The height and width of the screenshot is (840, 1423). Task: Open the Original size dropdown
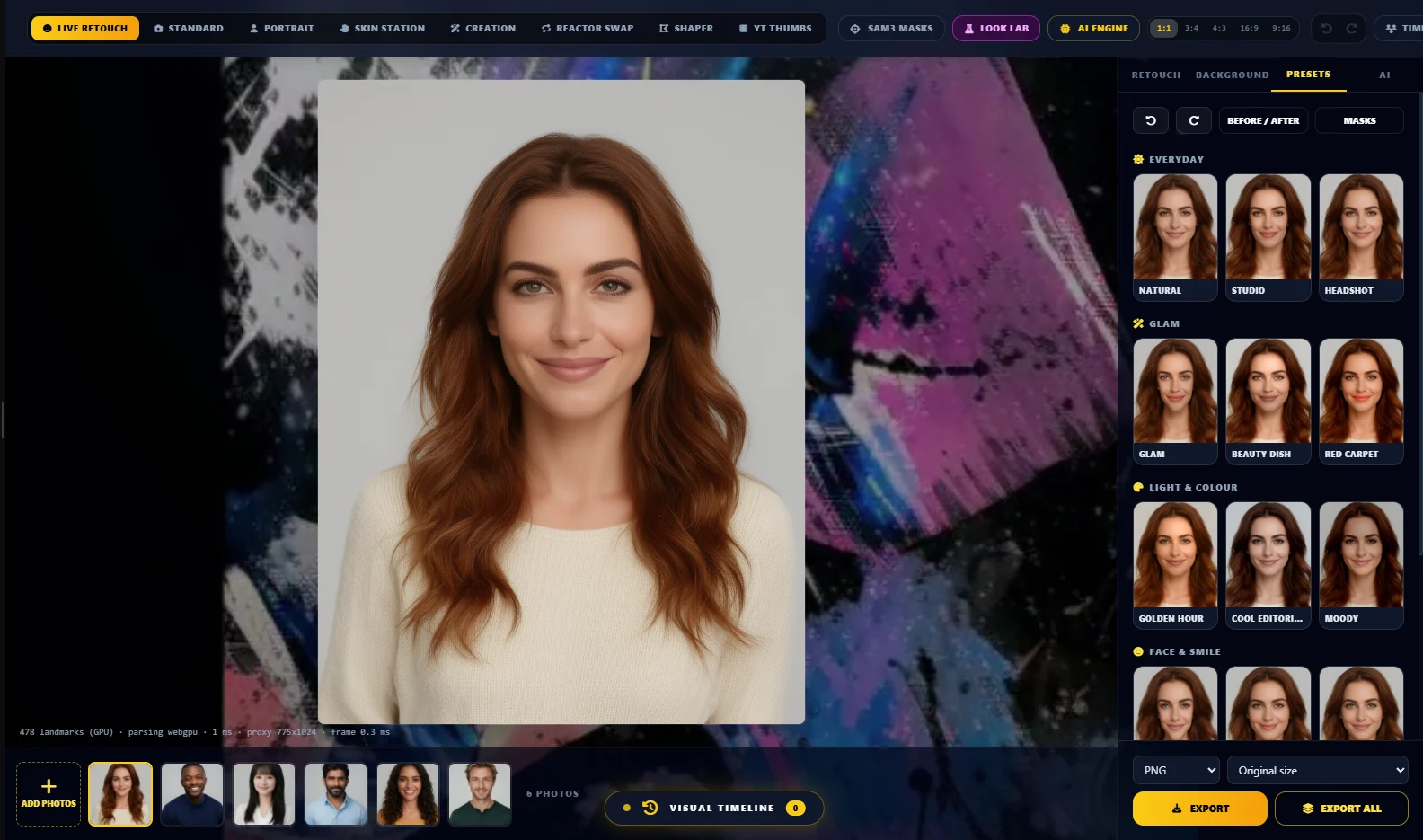pyautogui.click(x=1318, y=771)
